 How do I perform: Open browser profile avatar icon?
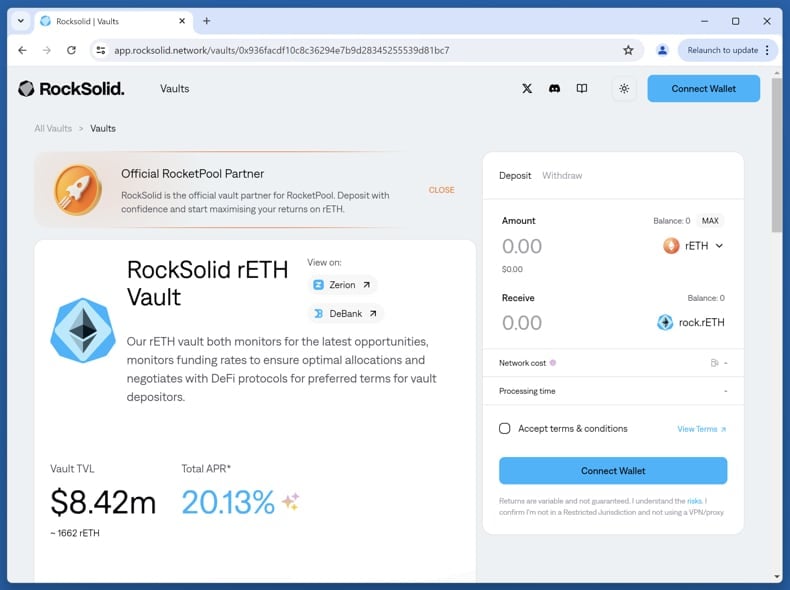tap(662, 50)
